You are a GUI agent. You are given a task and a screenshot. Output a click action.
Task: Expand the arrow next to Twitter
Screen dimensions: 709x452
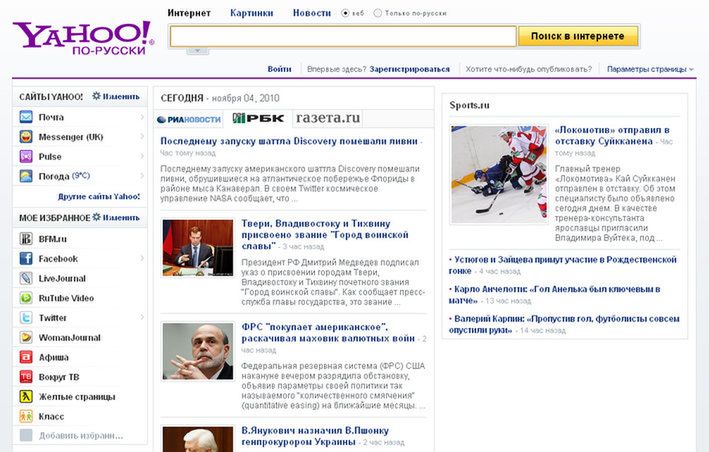pyautogui.click(x=142, y=318)
